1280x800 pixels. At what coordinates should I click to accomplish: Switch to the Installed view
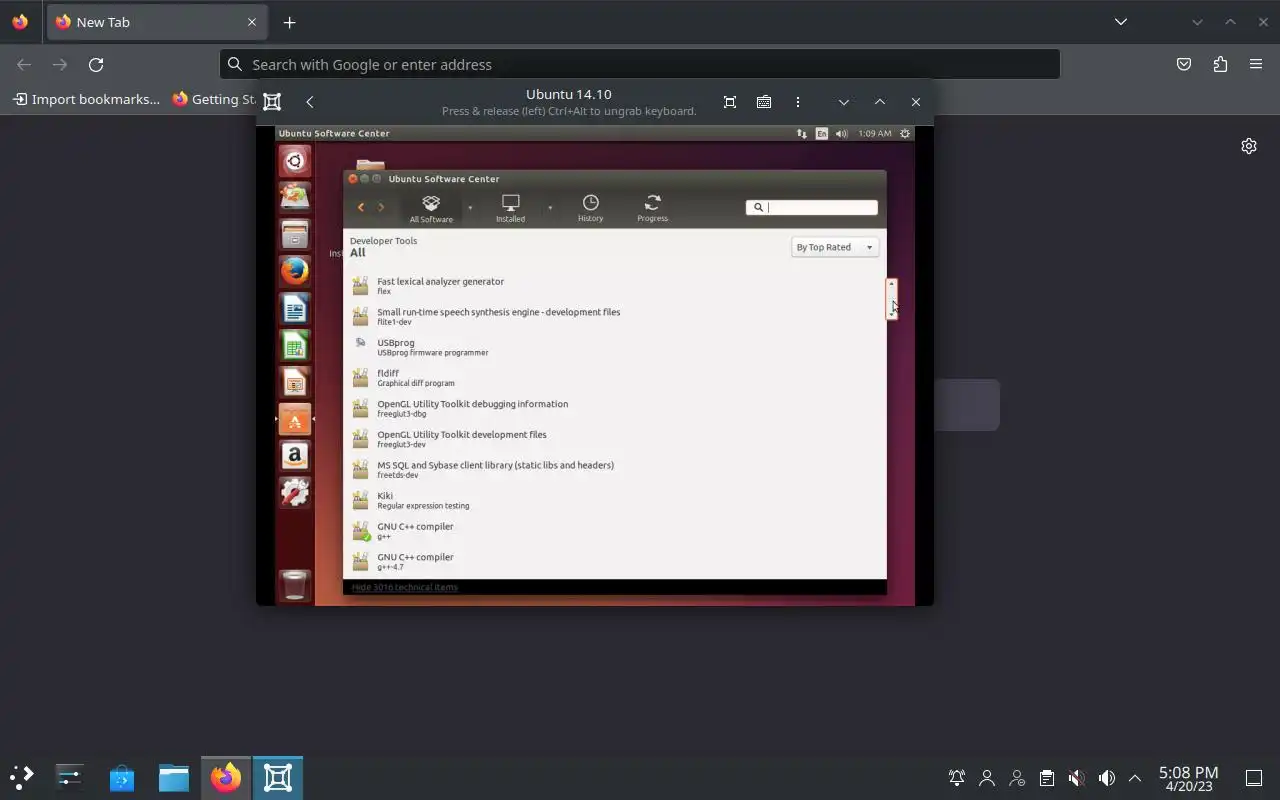(x=510, y=208)
